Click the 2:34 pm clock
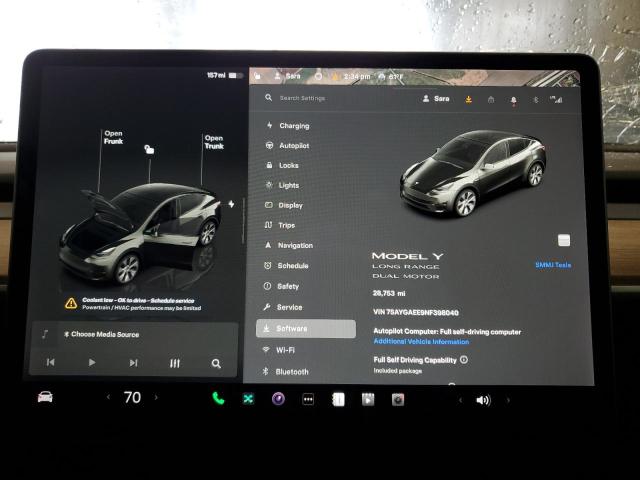 357,77
